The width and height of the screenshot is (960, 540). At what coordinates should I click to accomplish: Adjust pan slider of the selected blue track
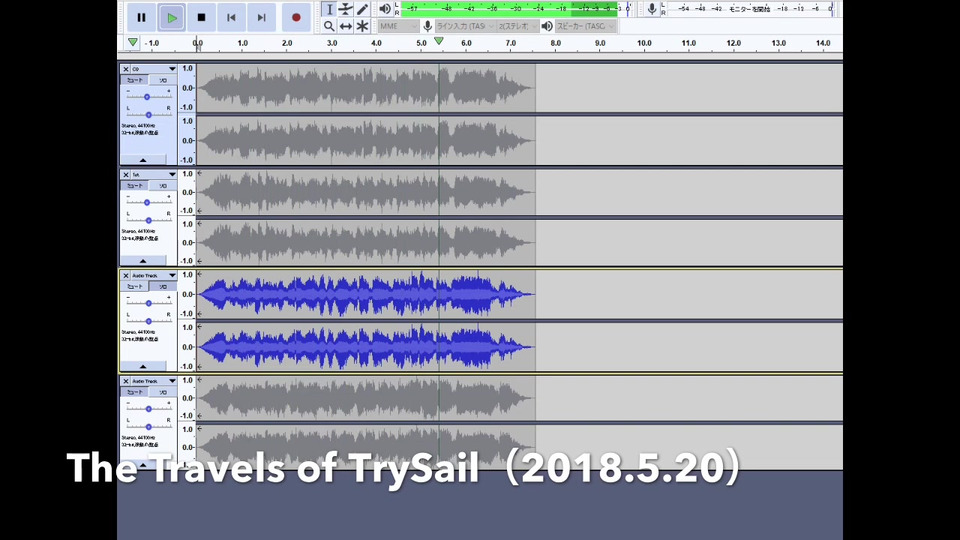click(148, 321)
